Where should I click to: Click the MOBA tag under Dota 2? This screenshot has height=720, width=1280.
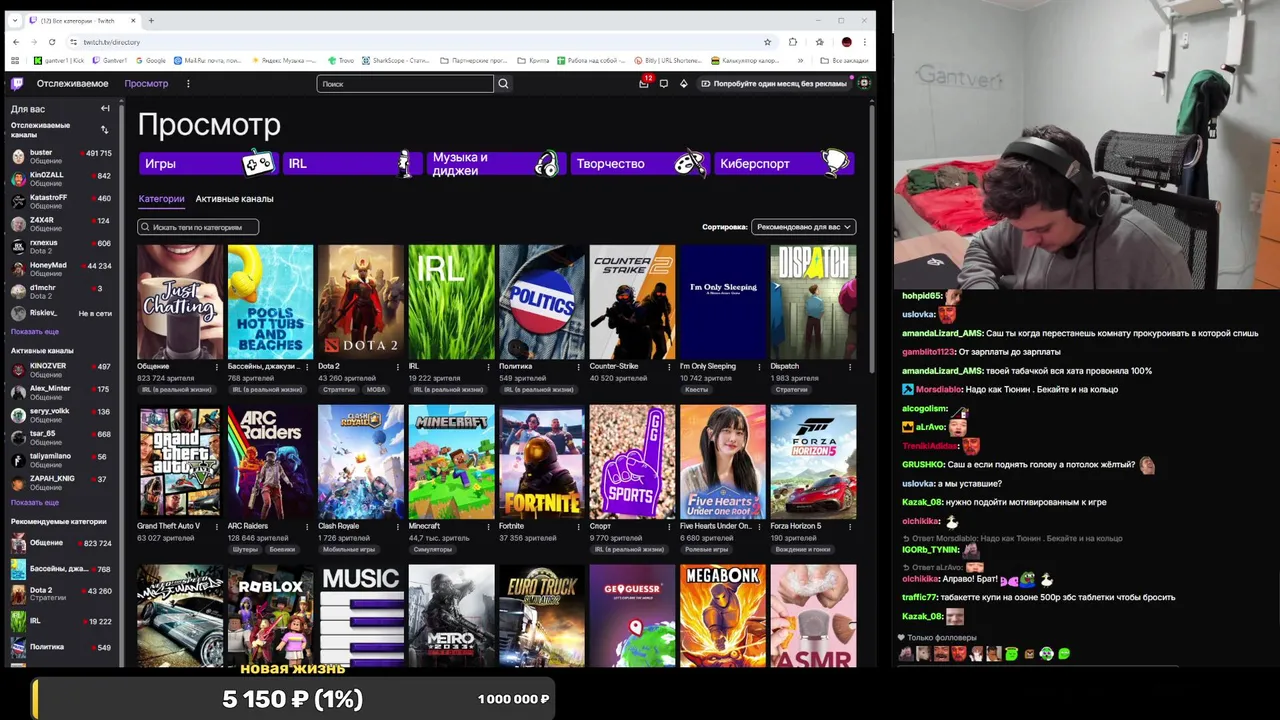376,390
